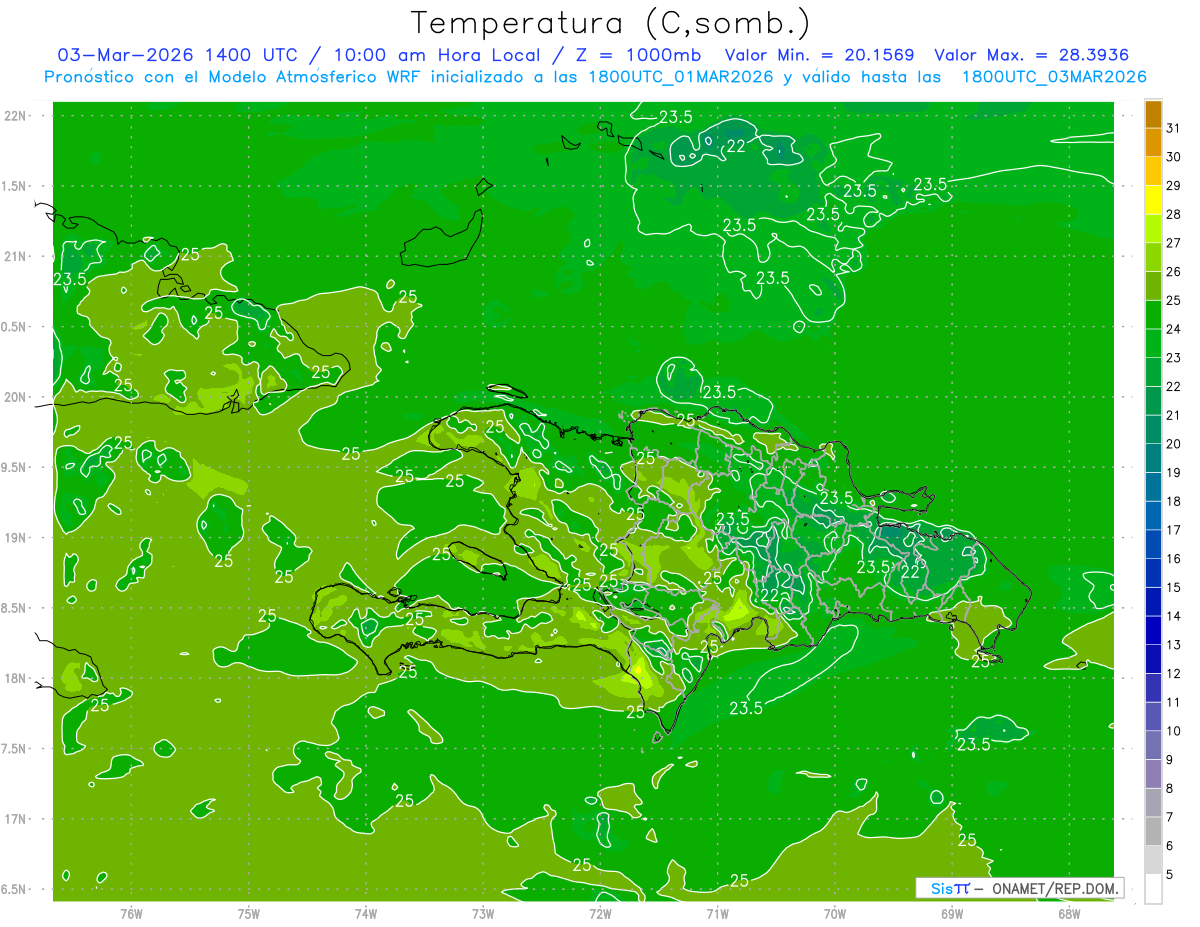Click the '72W' longitude axis label
Screen dimensions: 1200x927
(600, 914)
